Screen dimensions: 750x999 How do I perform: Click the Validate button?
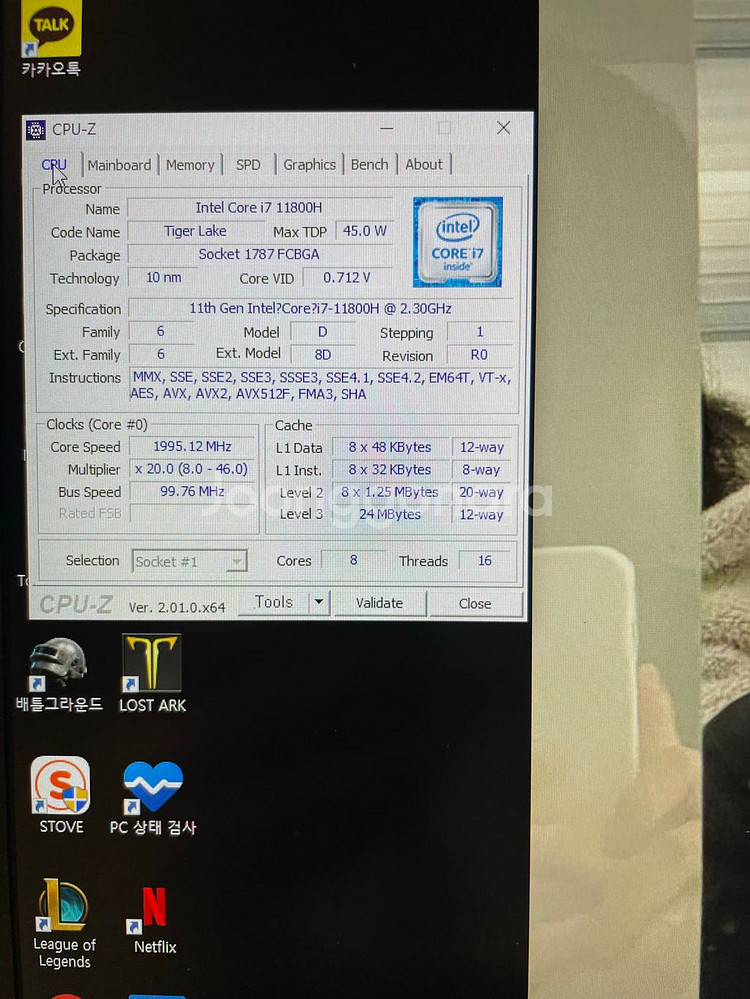380,603
